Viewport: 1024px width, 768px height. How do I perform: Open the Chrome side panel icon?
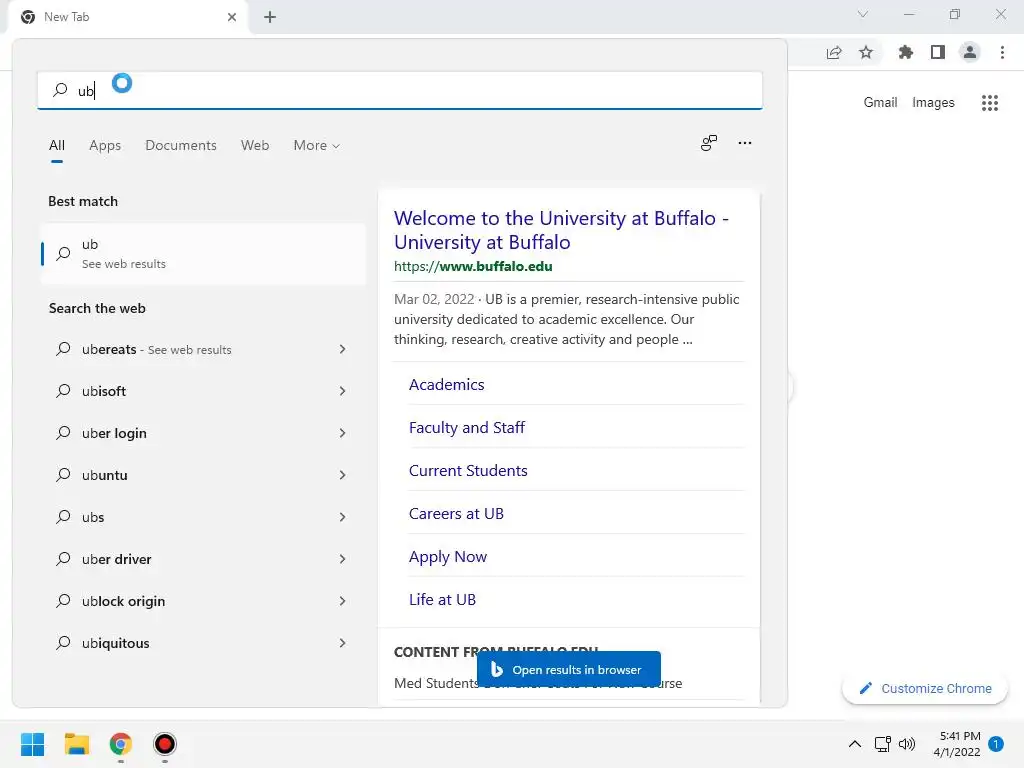coord(938,53)
